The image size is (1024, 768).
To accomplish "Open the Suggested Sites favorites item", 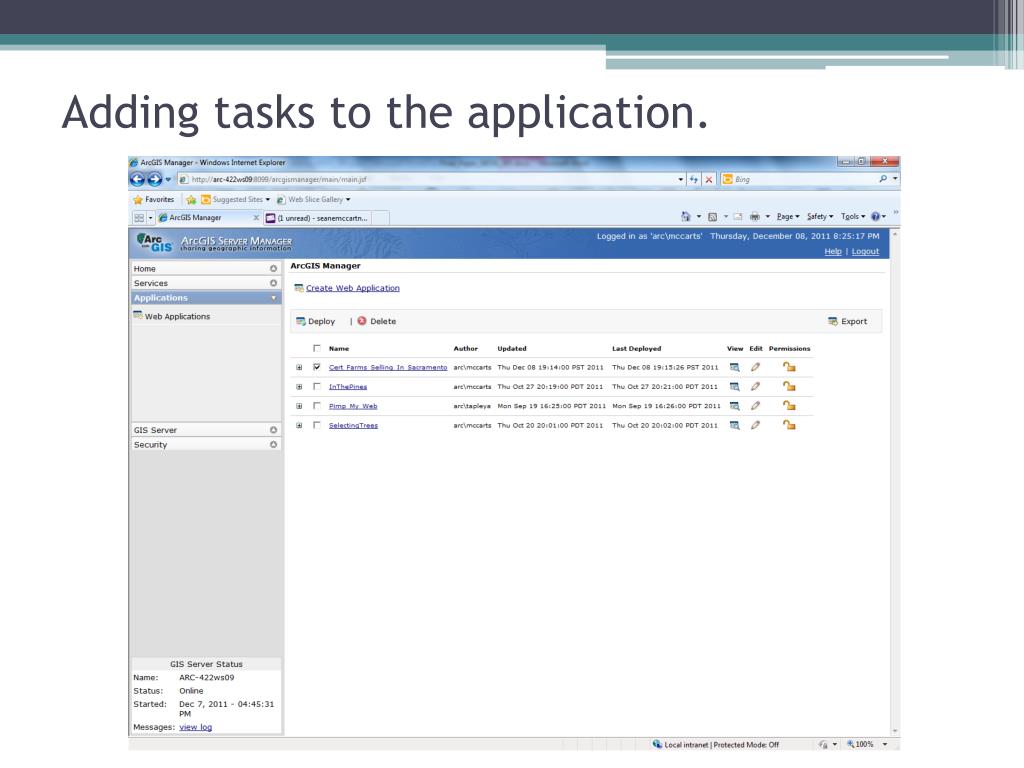I will click(235, 199).
